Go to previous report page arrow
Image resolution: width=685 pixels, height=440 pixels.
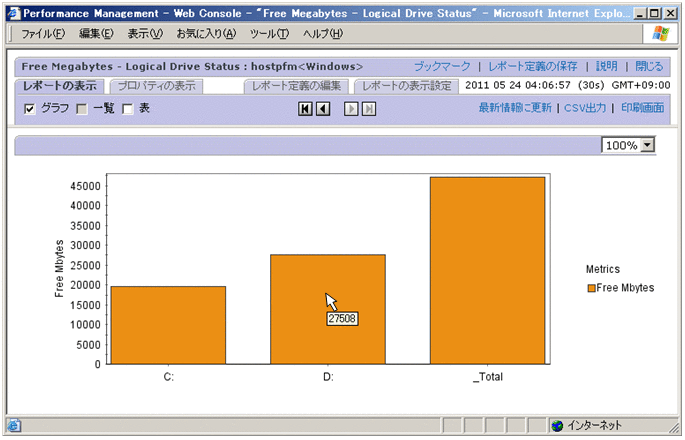(x=323, y=109)
